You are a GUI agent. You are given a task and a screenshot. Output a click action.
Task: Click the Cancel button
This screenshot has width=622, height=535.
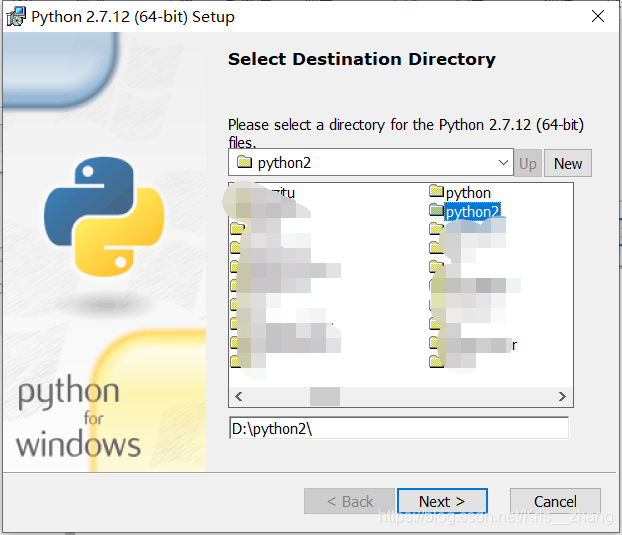point(555,501)
